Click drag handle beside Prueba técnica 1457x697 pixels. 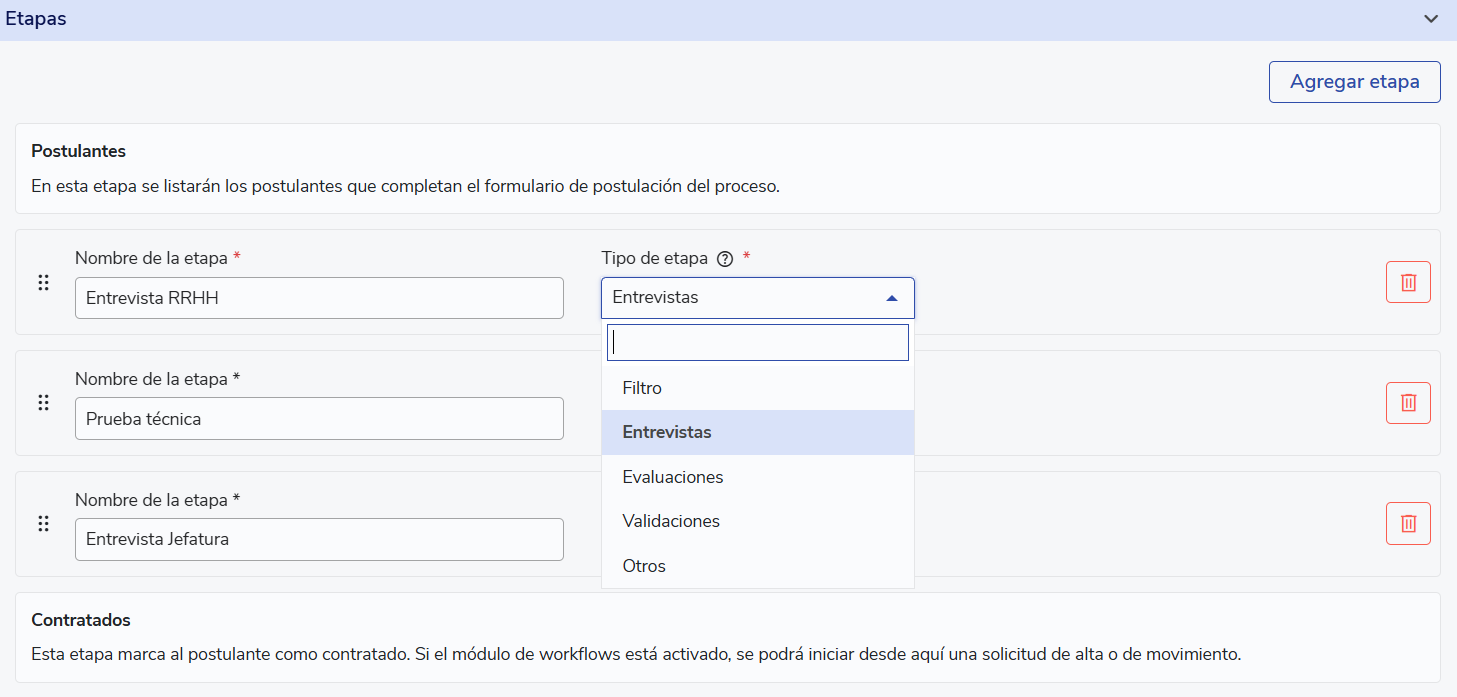click(x=43, y=403)
